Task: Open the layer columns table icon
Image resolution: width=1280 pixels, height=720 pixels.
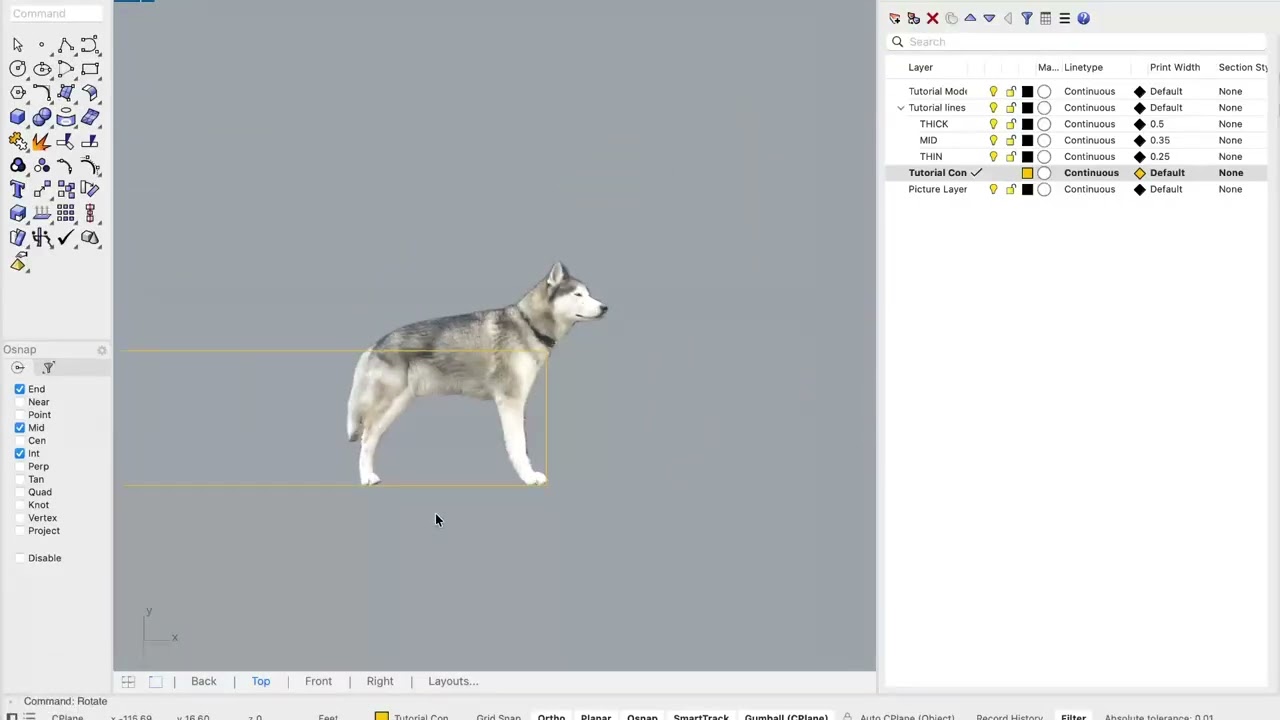Action: point(1045,18)
